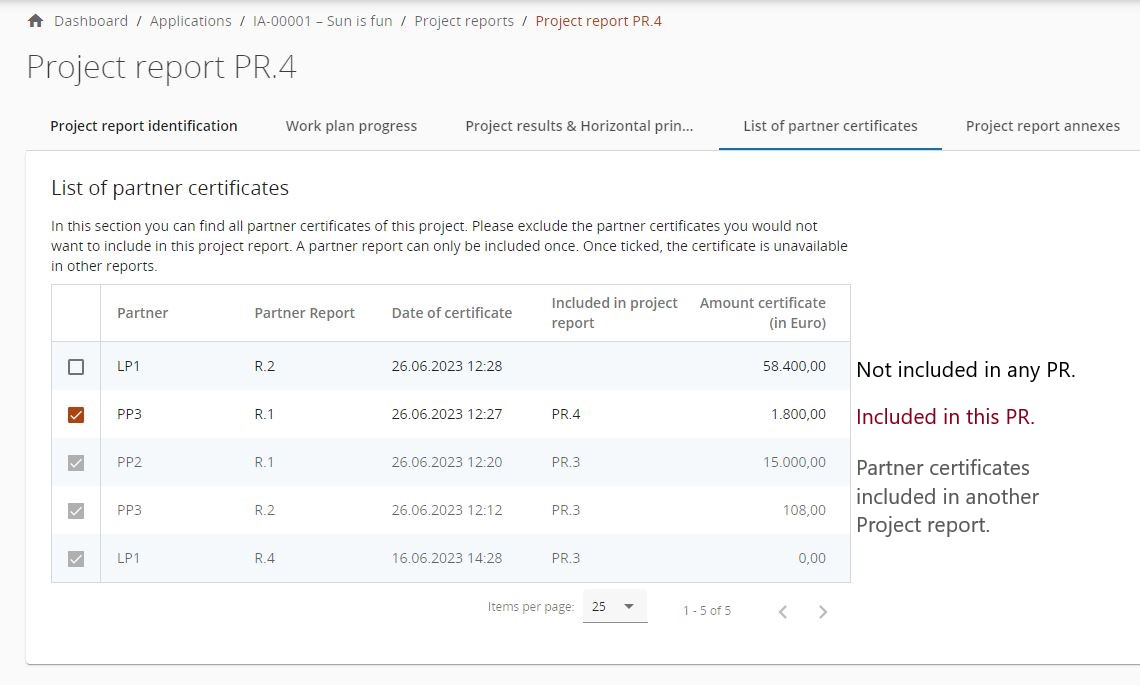Screen dimensions: 1140x685
Task: Click the Date of certificate column header
Action: [x=451, y=313]
